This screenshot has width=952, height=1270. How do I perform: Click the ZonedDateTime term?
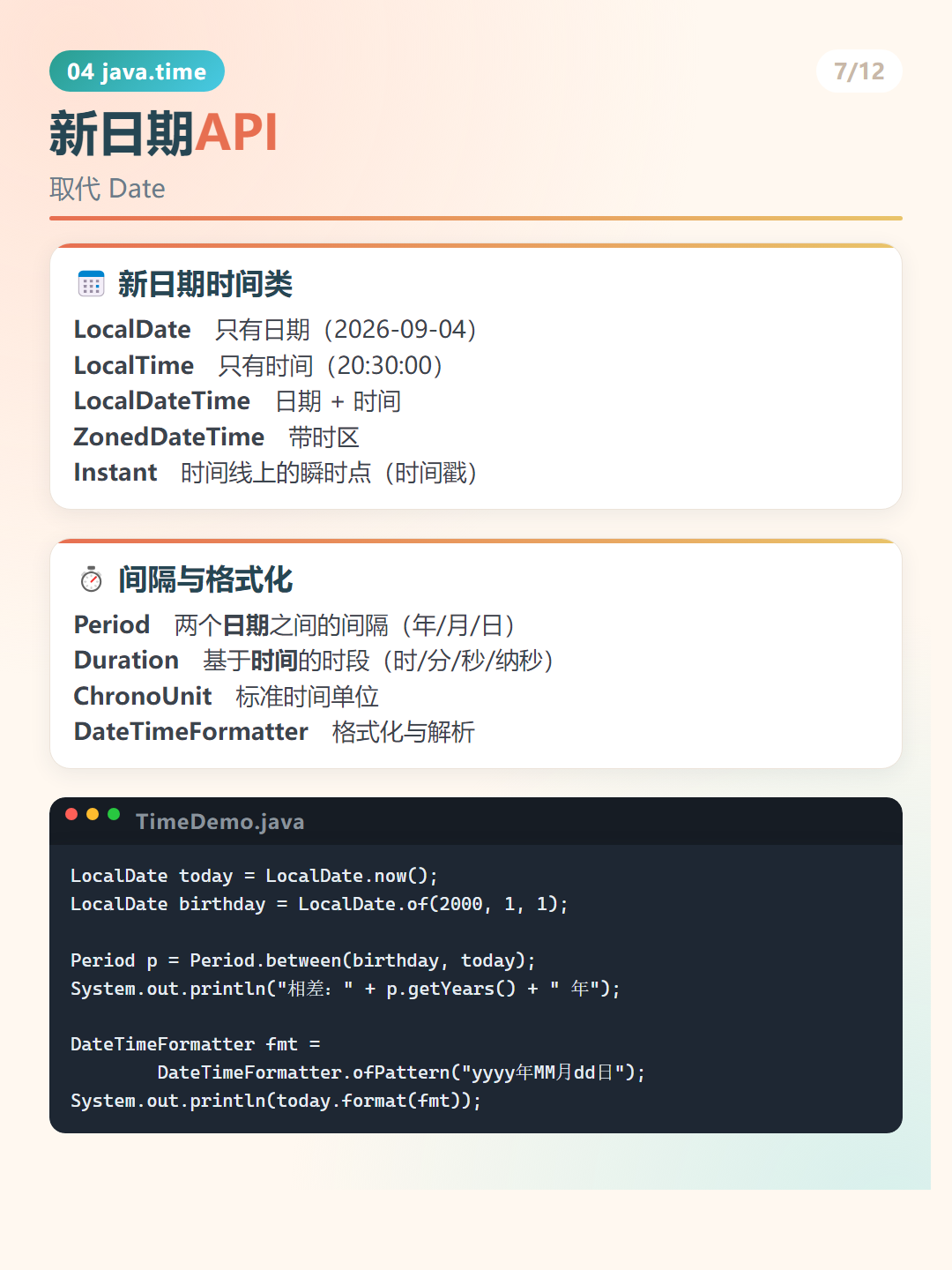(x=169, y=437)
